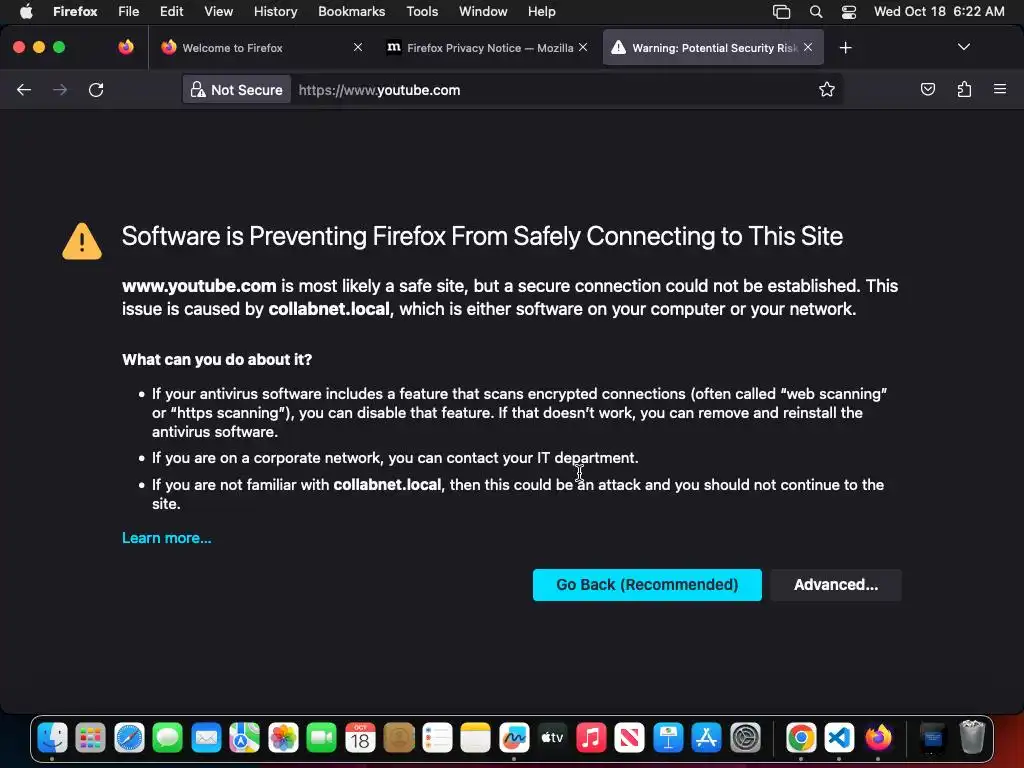Open Safari from the Dock

click(129, 739)
